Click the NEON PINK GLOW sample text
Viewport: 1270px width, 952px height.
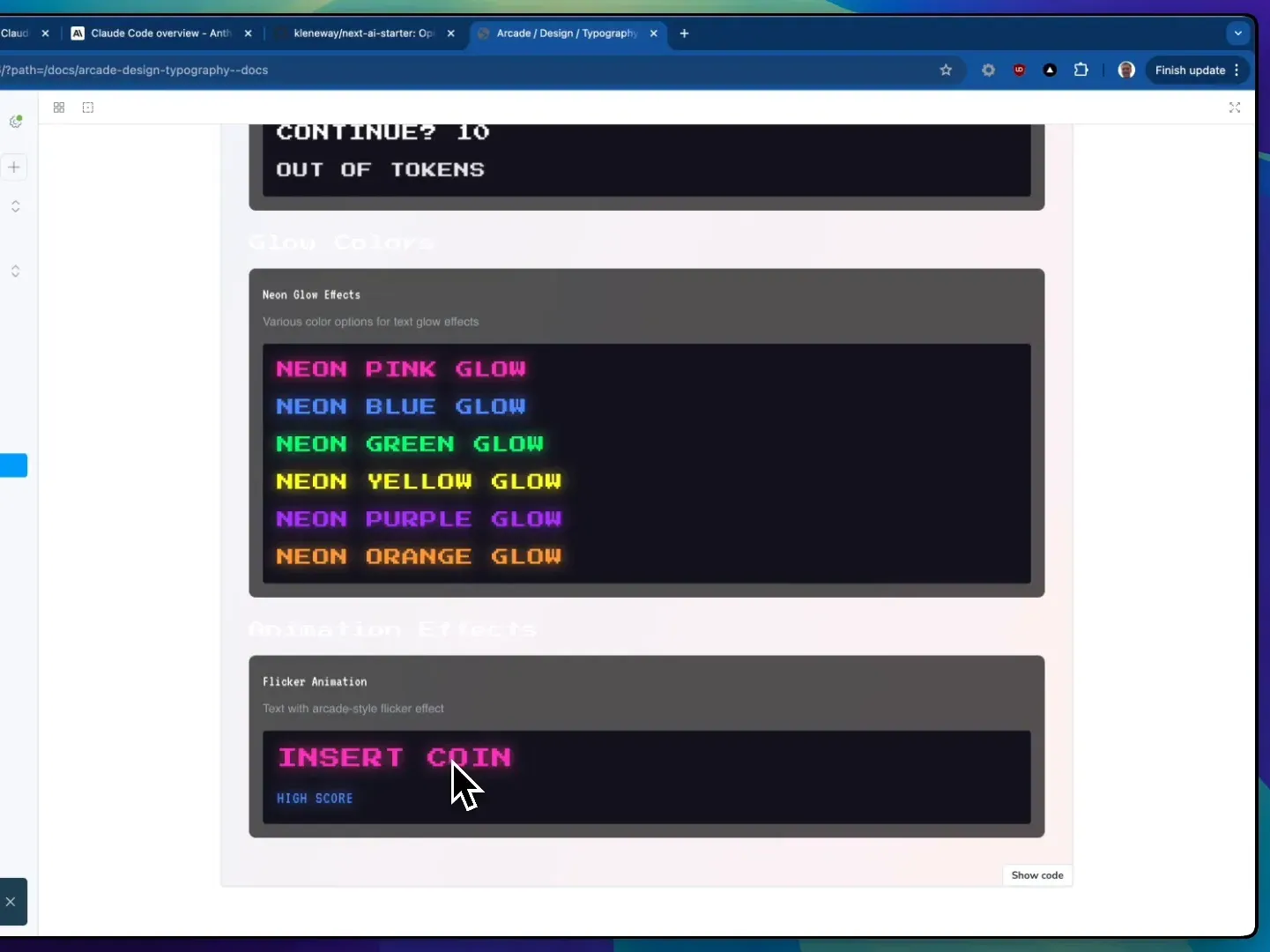pos(401,369)
